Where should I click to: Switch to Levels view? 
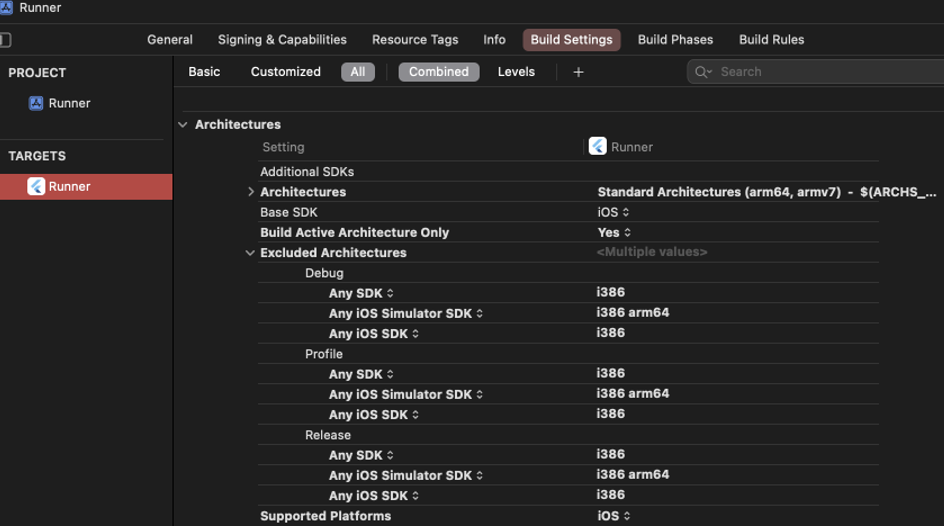(x=516, y=72)
